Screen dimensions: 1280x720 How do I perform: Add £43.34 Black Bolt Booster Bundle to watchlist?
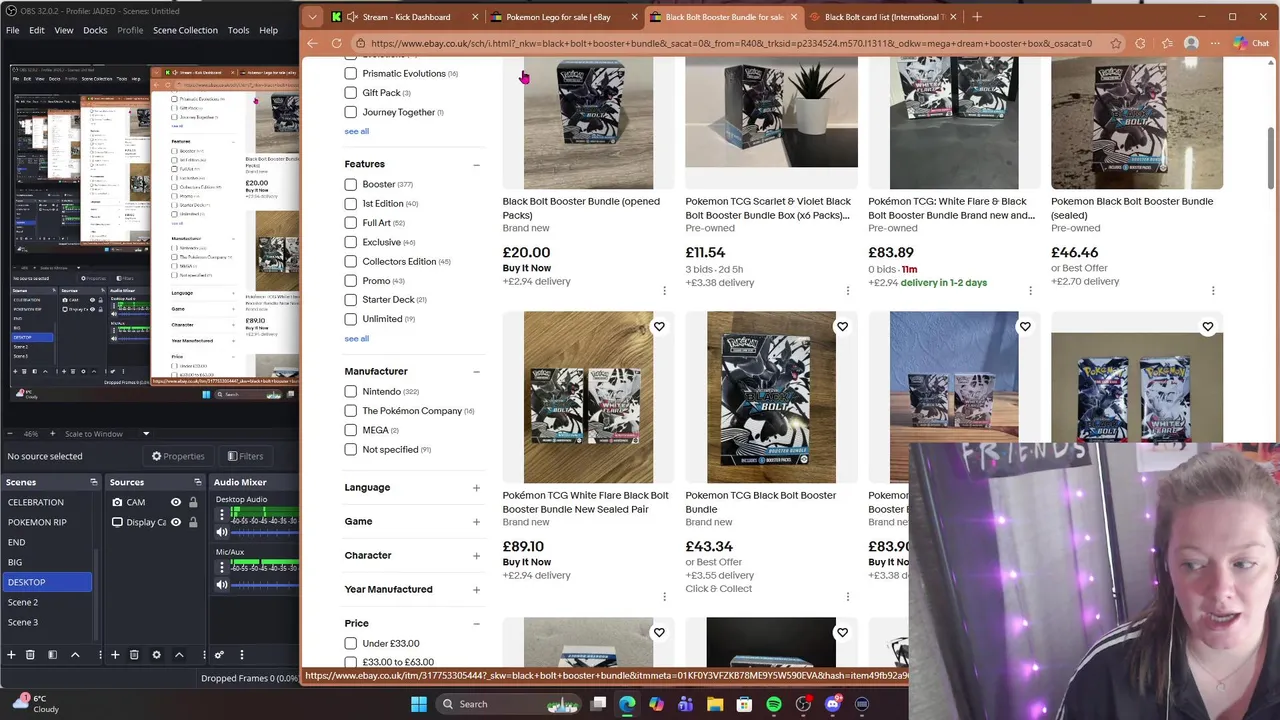[x=842, y=327]
